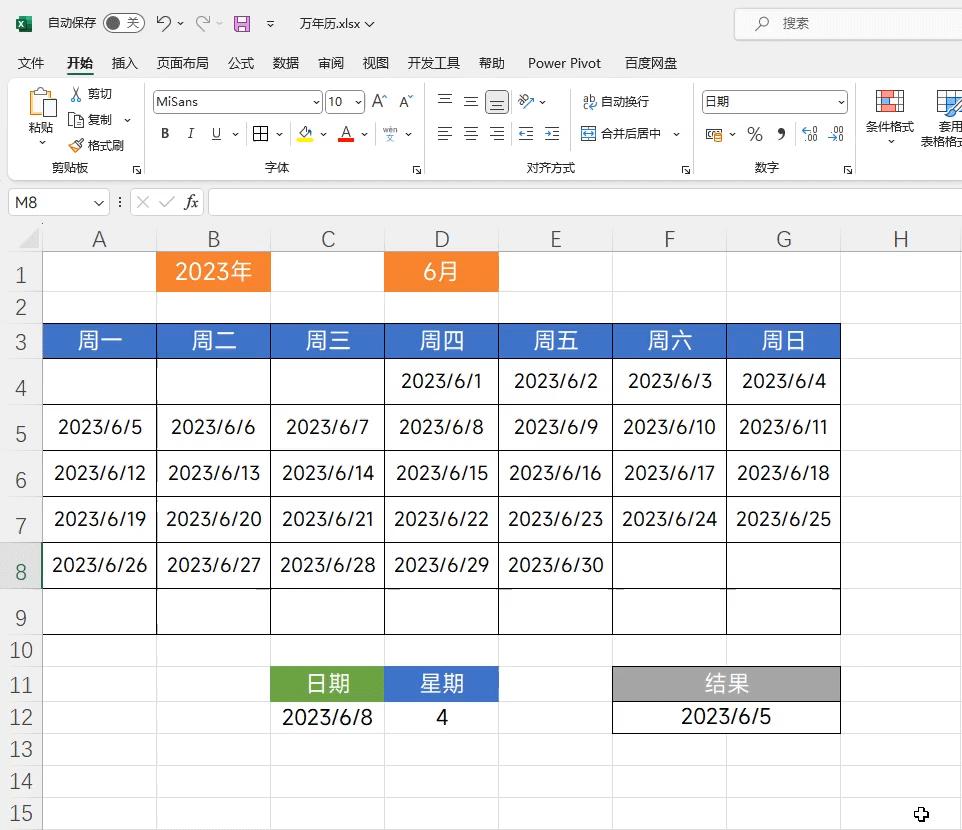Click the Bold icon
Viewport: 962px width, 830px height.
coord(164,134)
